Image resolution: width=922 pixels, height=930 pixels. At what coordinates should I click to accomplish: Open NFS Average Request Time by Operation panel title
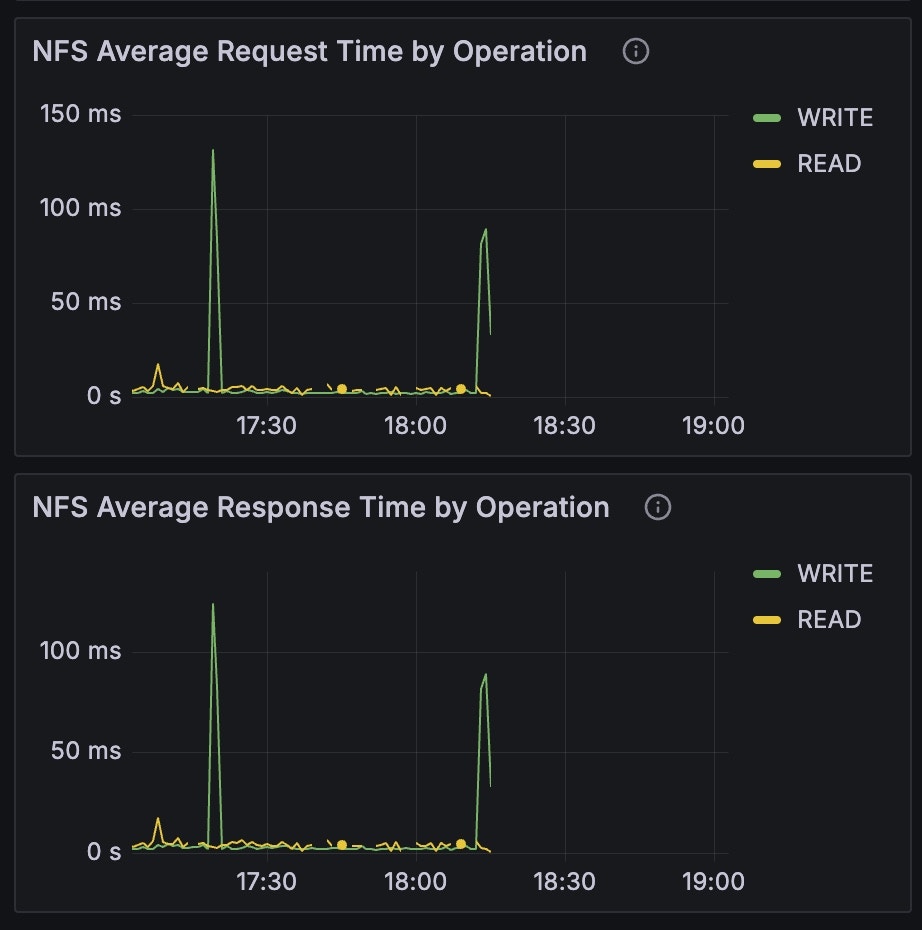(310, 51)
